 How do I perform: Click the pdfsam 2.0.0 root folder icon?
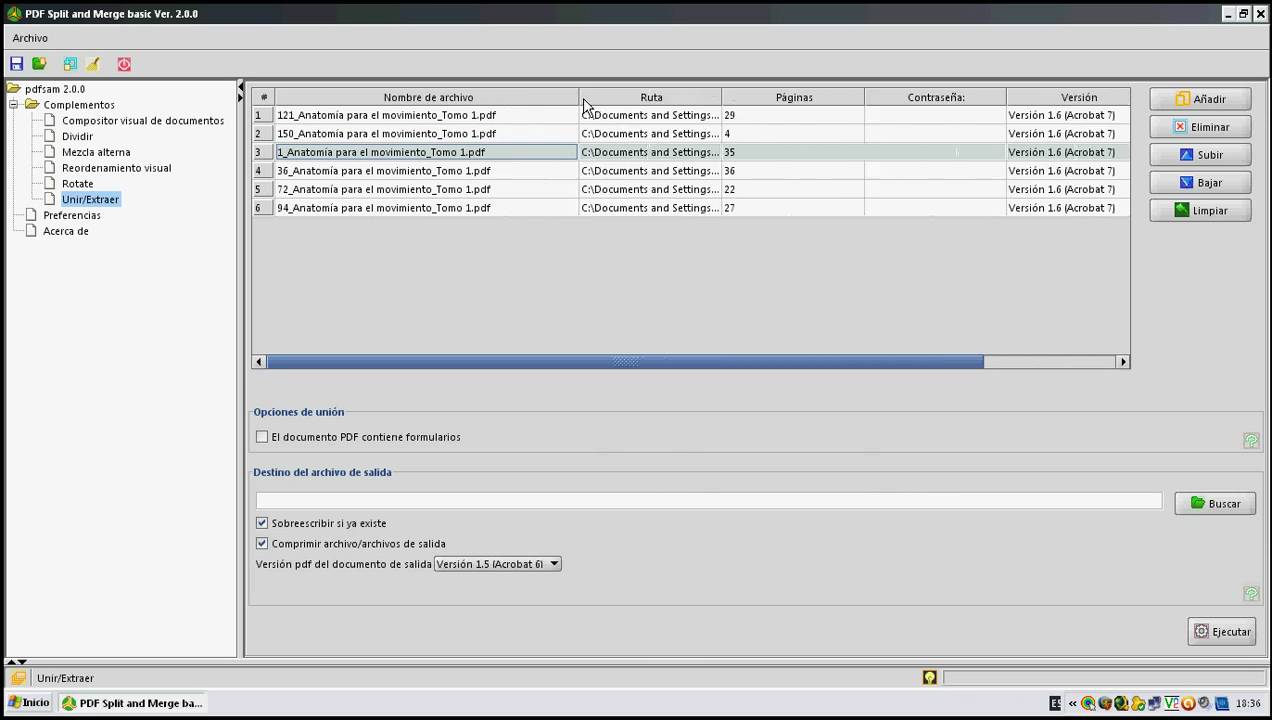tap(14, 89)
